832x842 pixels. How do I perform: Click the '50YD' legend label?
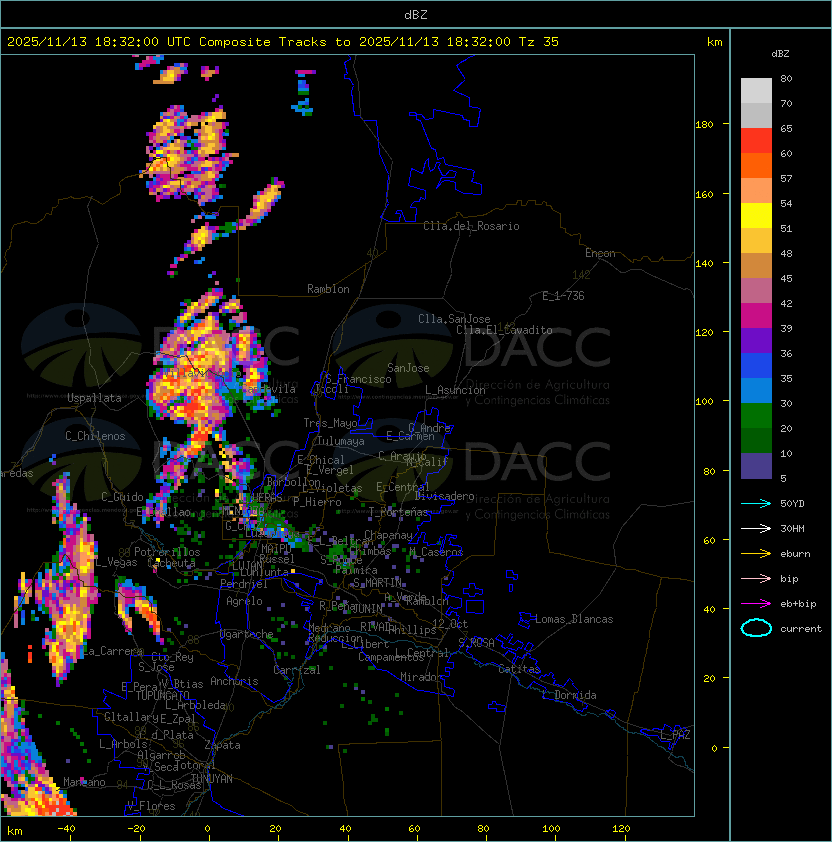(792, 503)
